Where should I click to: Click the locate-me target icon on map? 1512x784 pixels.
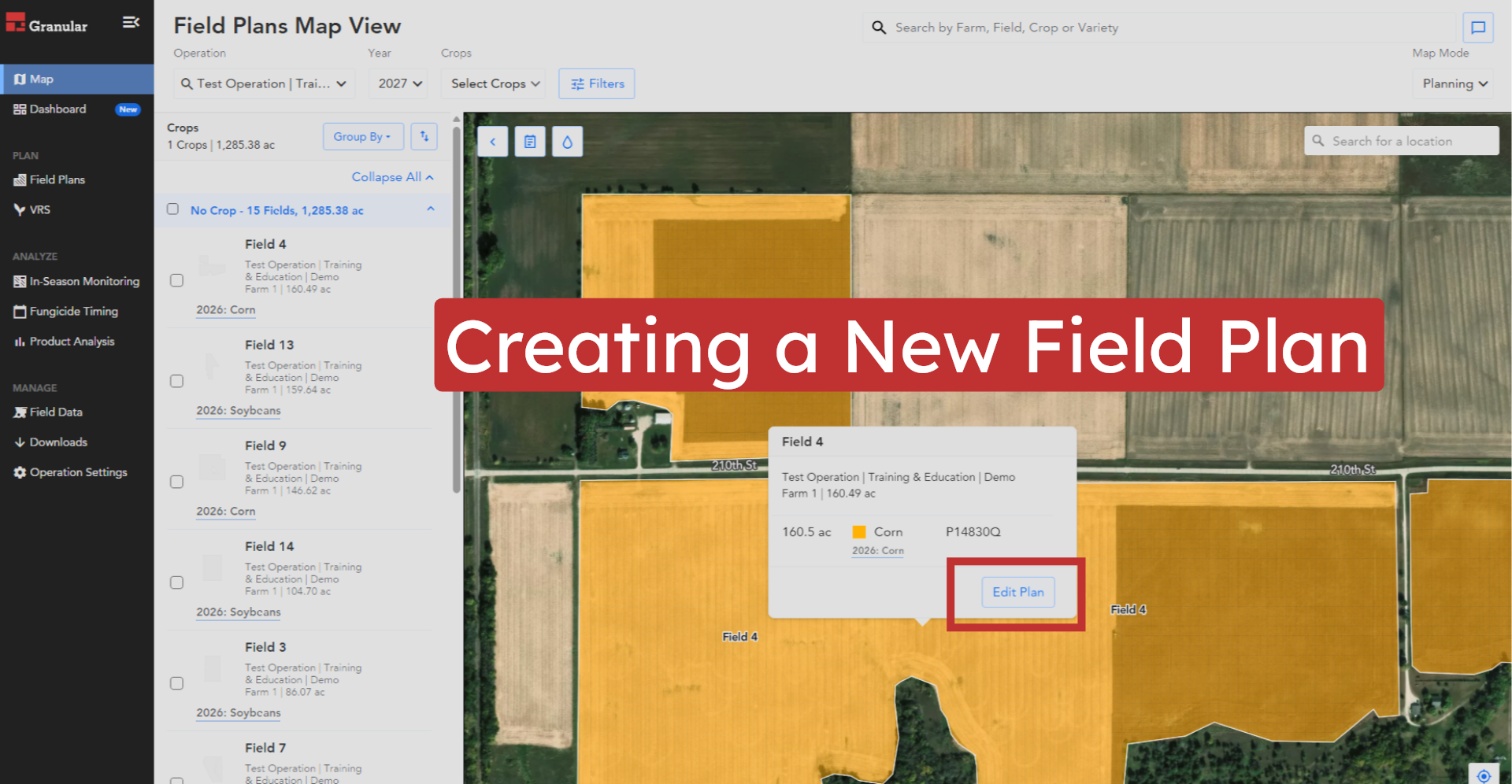(x=1484, y=775)
